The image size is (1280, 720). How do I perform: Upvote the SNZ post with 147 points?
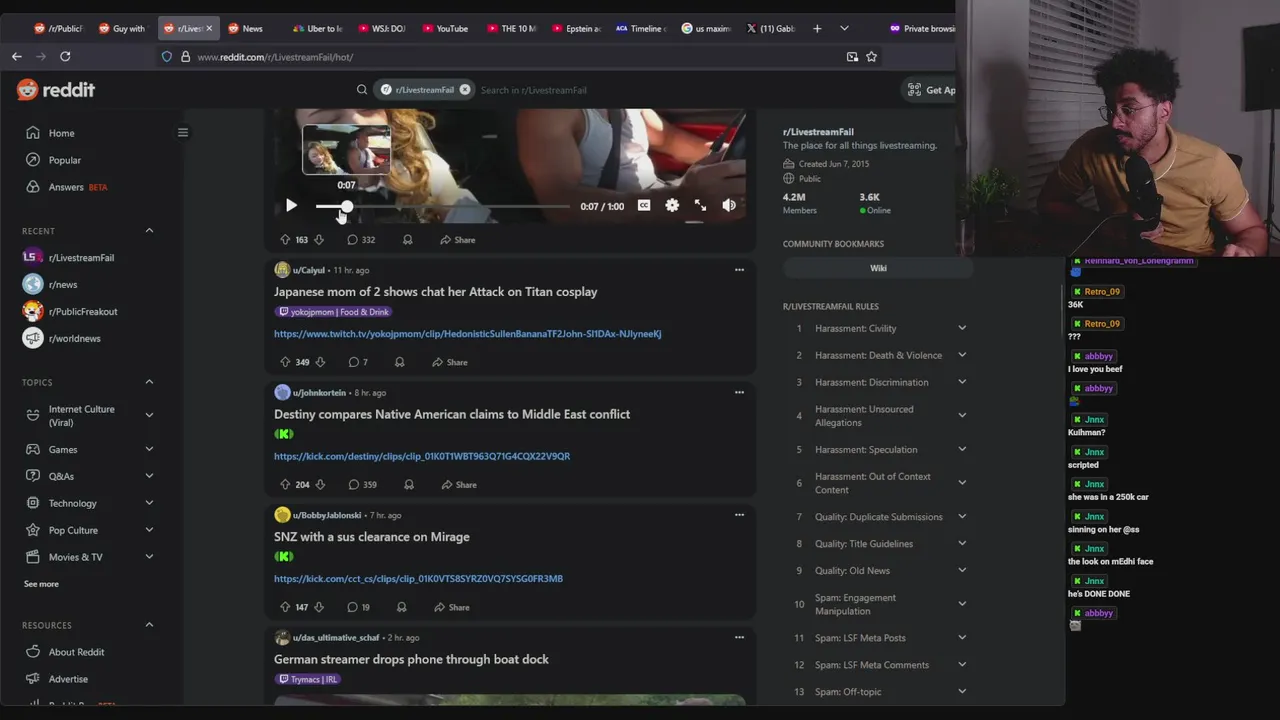[x=285, y=607]
